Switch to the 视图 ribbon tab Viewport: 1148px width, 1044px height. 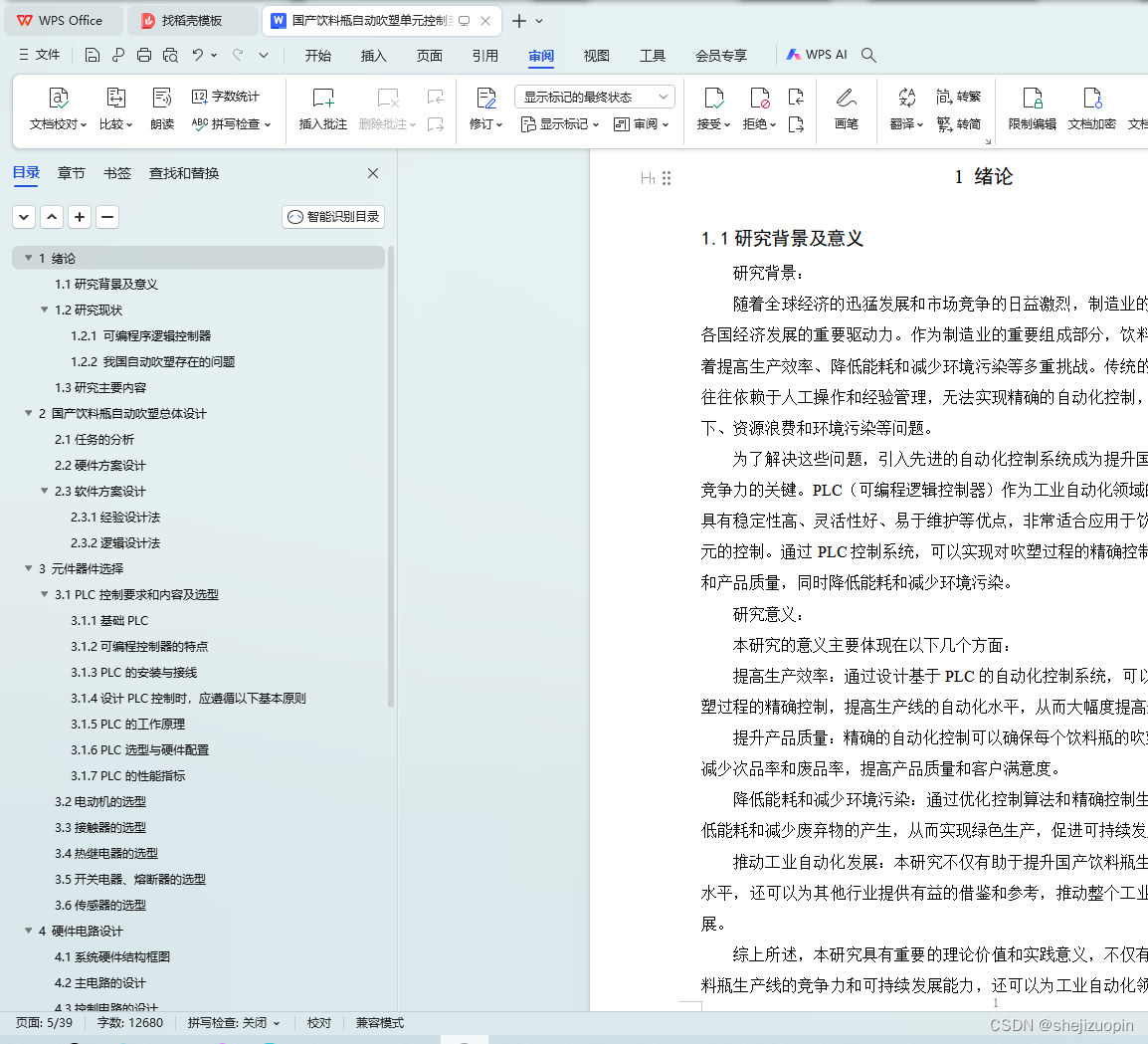[596, 56]
